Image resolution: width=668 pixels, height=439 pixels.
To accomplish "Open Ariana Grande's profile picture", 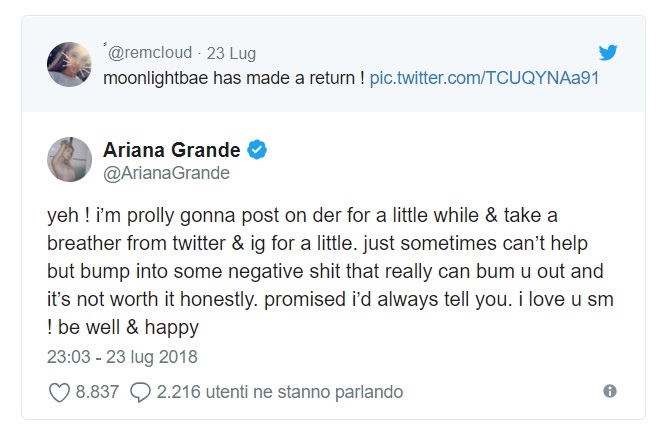I will 70,159.
